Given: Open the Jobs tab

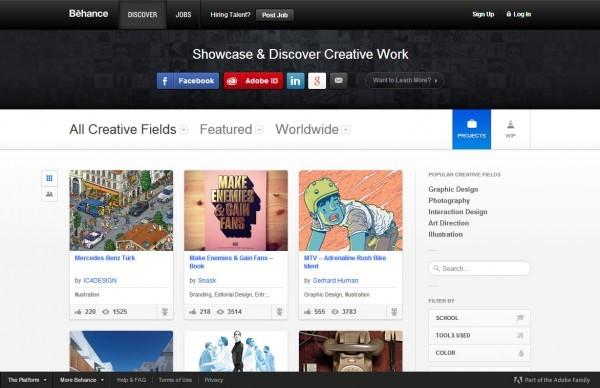Looking at the screenshot, I should pyautogui.click(x=183, y=15).
